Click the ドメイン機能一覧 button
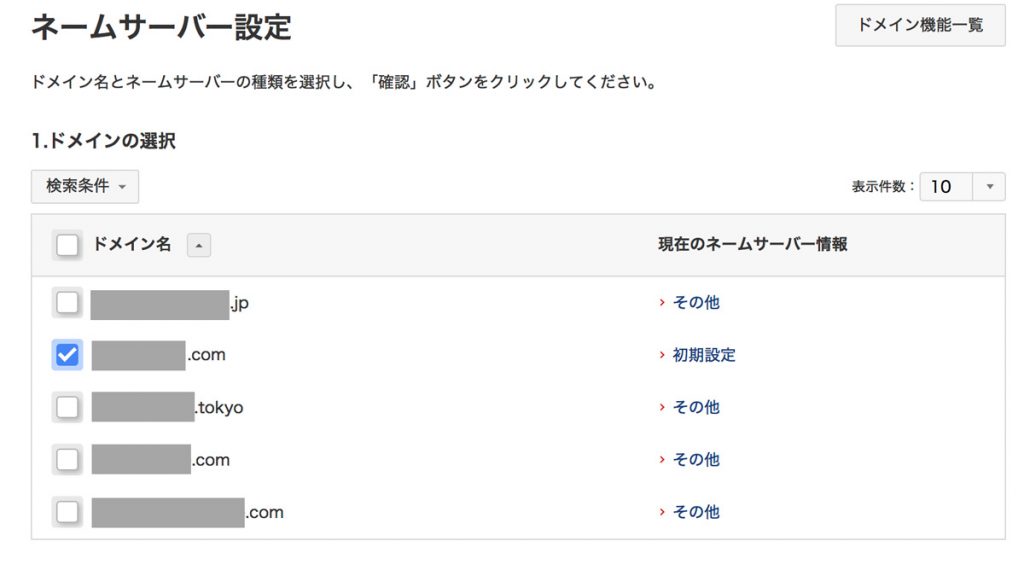The image size is (1024, 564). click(920, 25)
